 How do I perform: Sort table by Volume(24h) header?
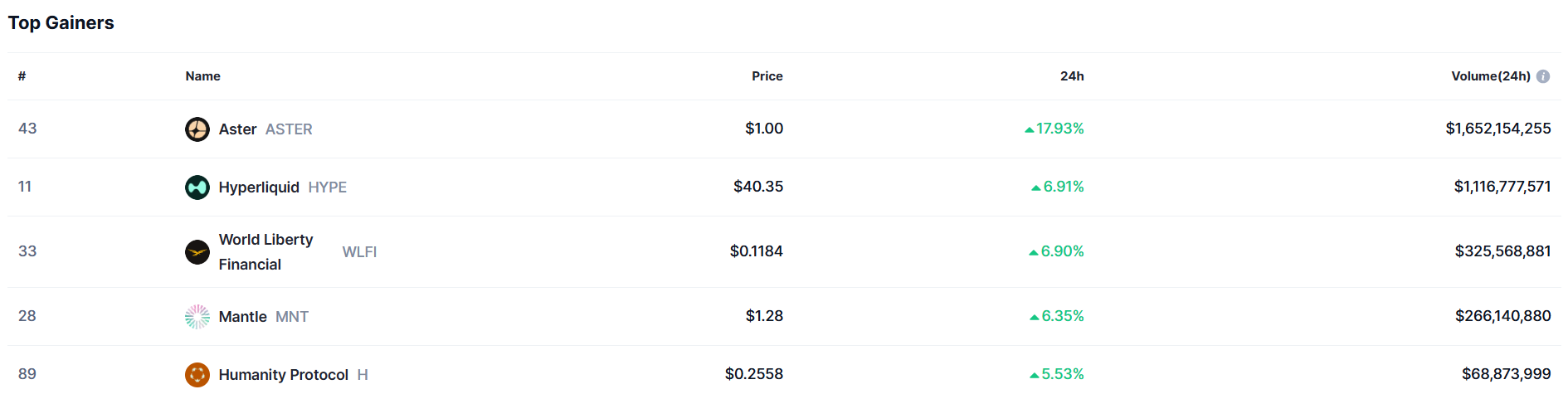click(1490, 76)
